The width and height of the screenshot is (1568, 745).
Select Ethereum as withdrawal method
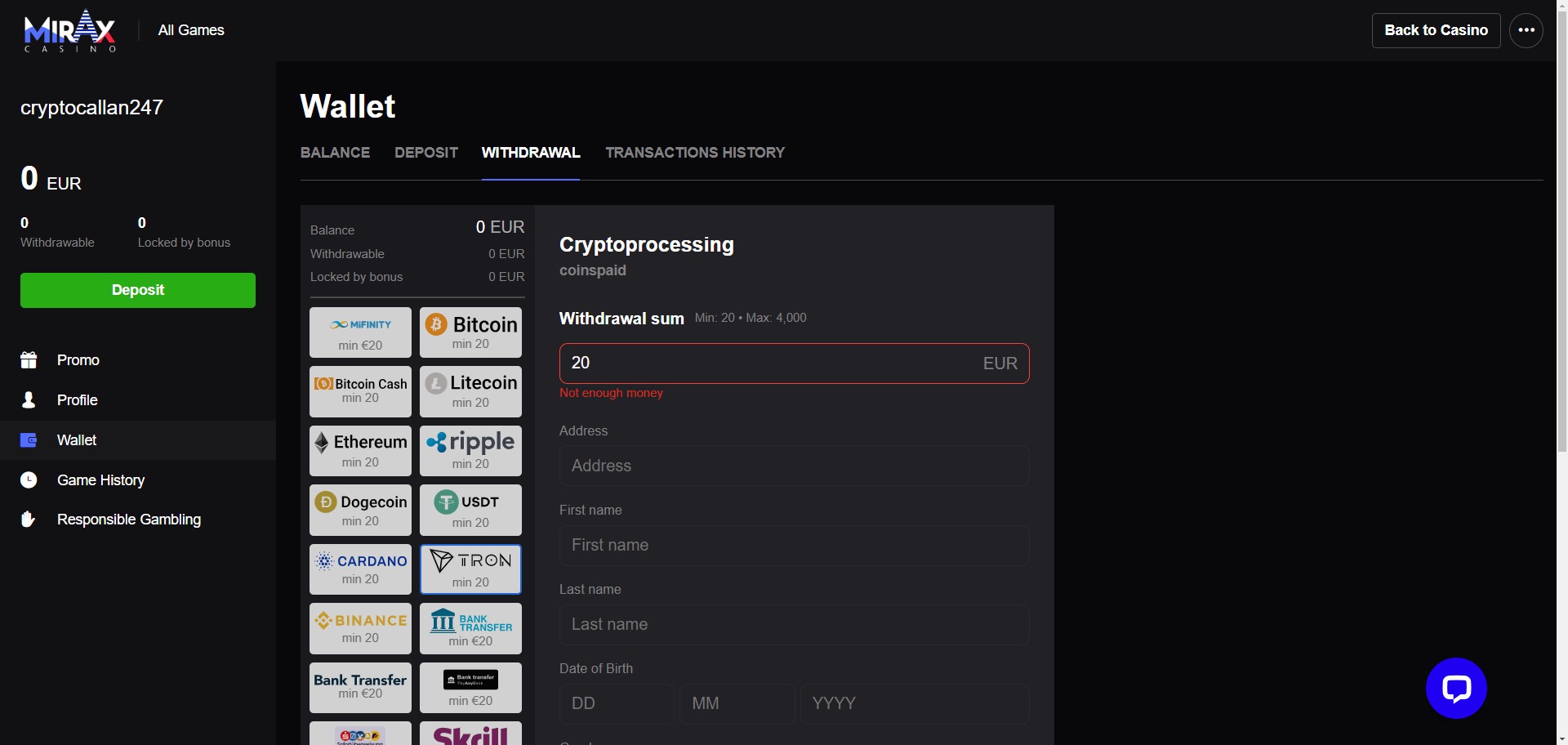(x=359, y=450)
